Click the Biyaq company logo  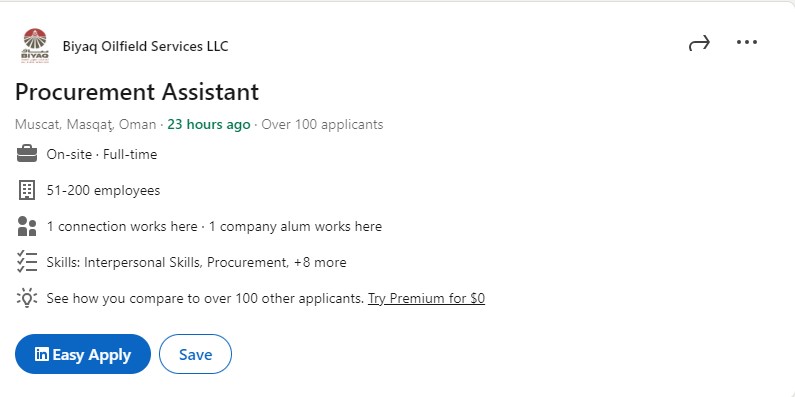[34, 46]
